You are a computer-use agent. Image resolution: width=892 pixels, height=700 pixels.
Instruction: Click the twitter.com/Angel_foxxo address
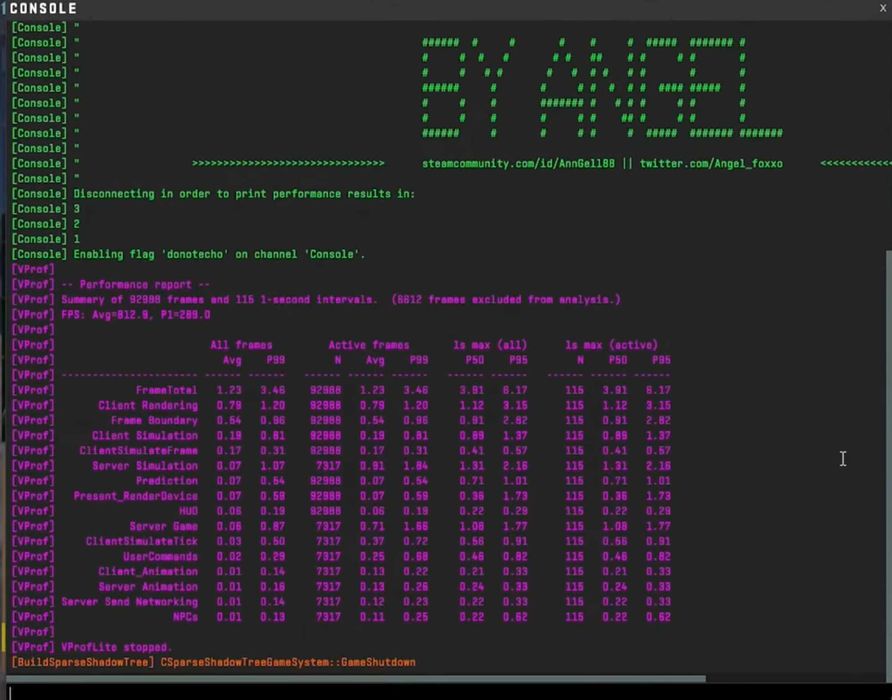coord(711,164)
